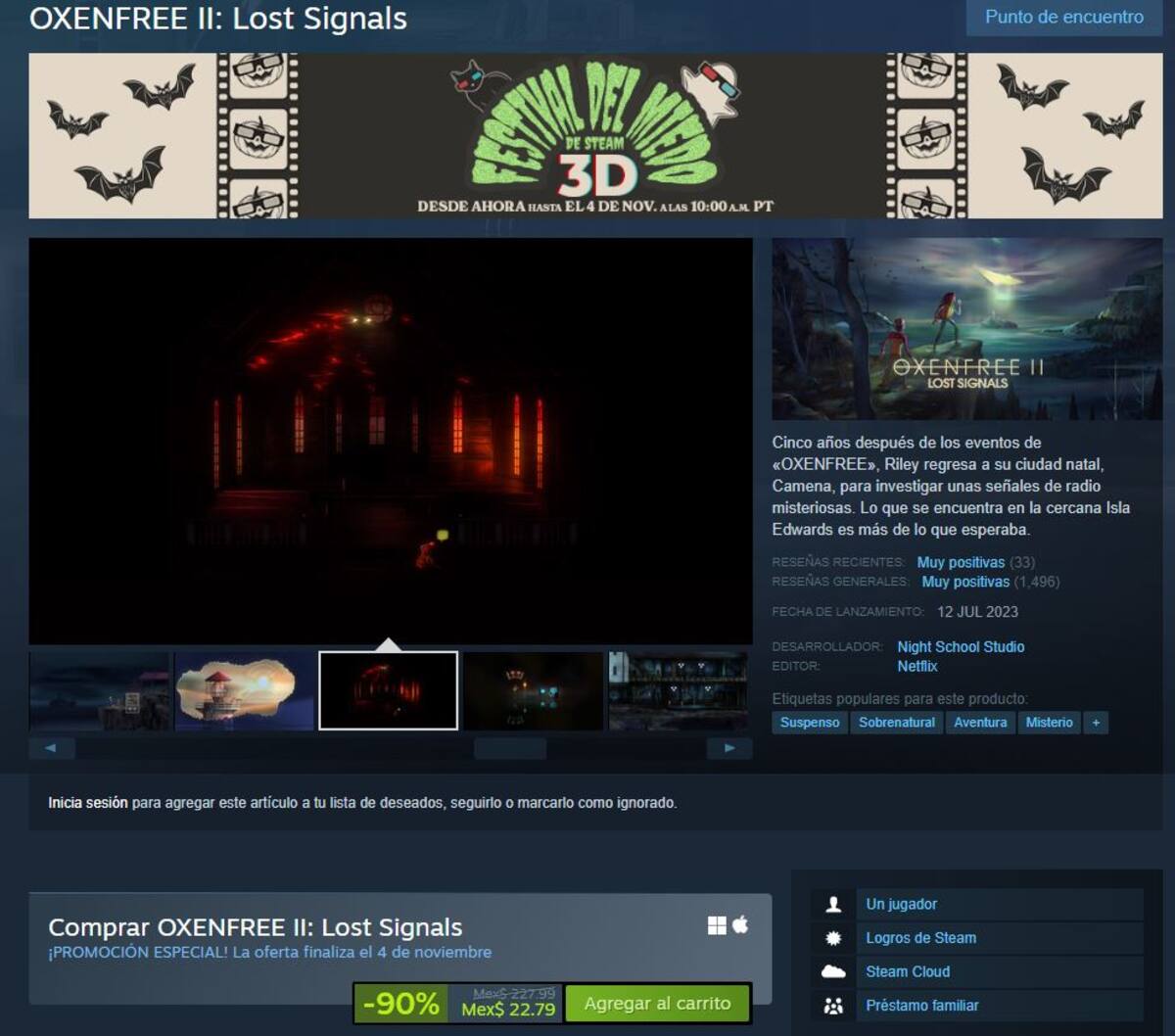Click the single-player person icon
This screenshot has width=1175, height=1036.
coord(834,905)
